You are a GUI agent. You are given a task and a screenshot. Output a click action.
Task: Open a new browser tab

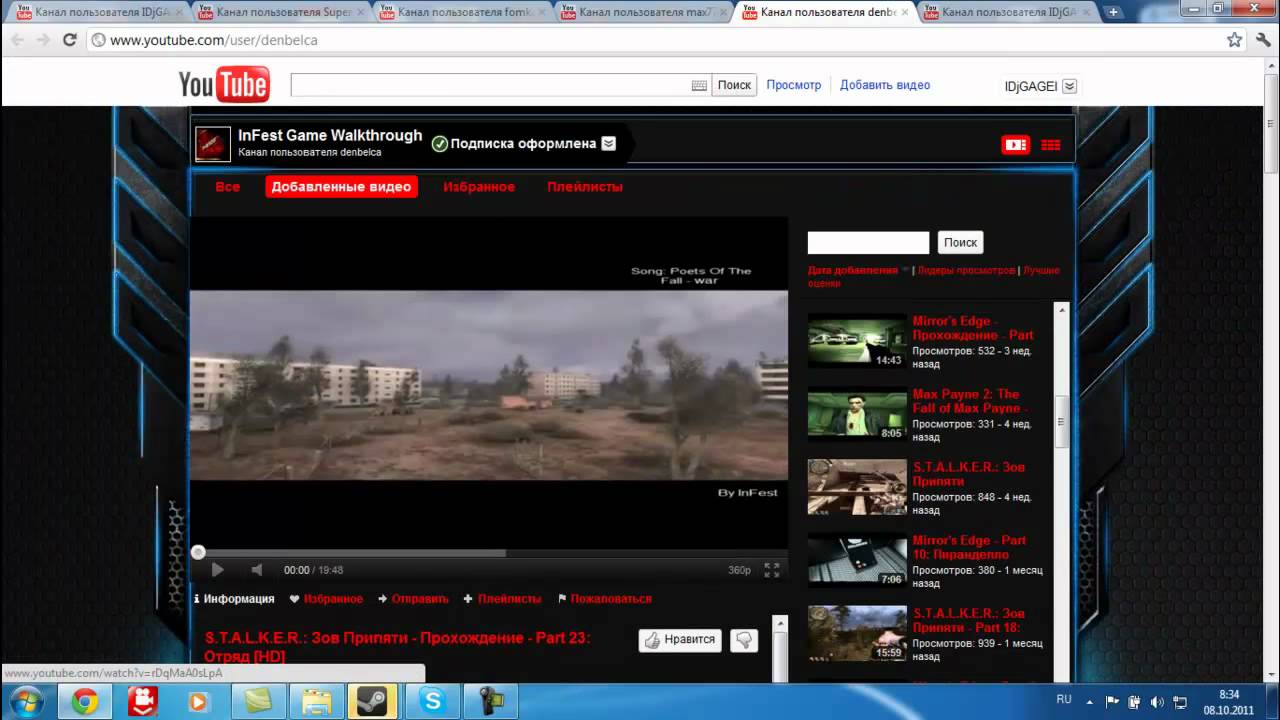click(1113, 12)
